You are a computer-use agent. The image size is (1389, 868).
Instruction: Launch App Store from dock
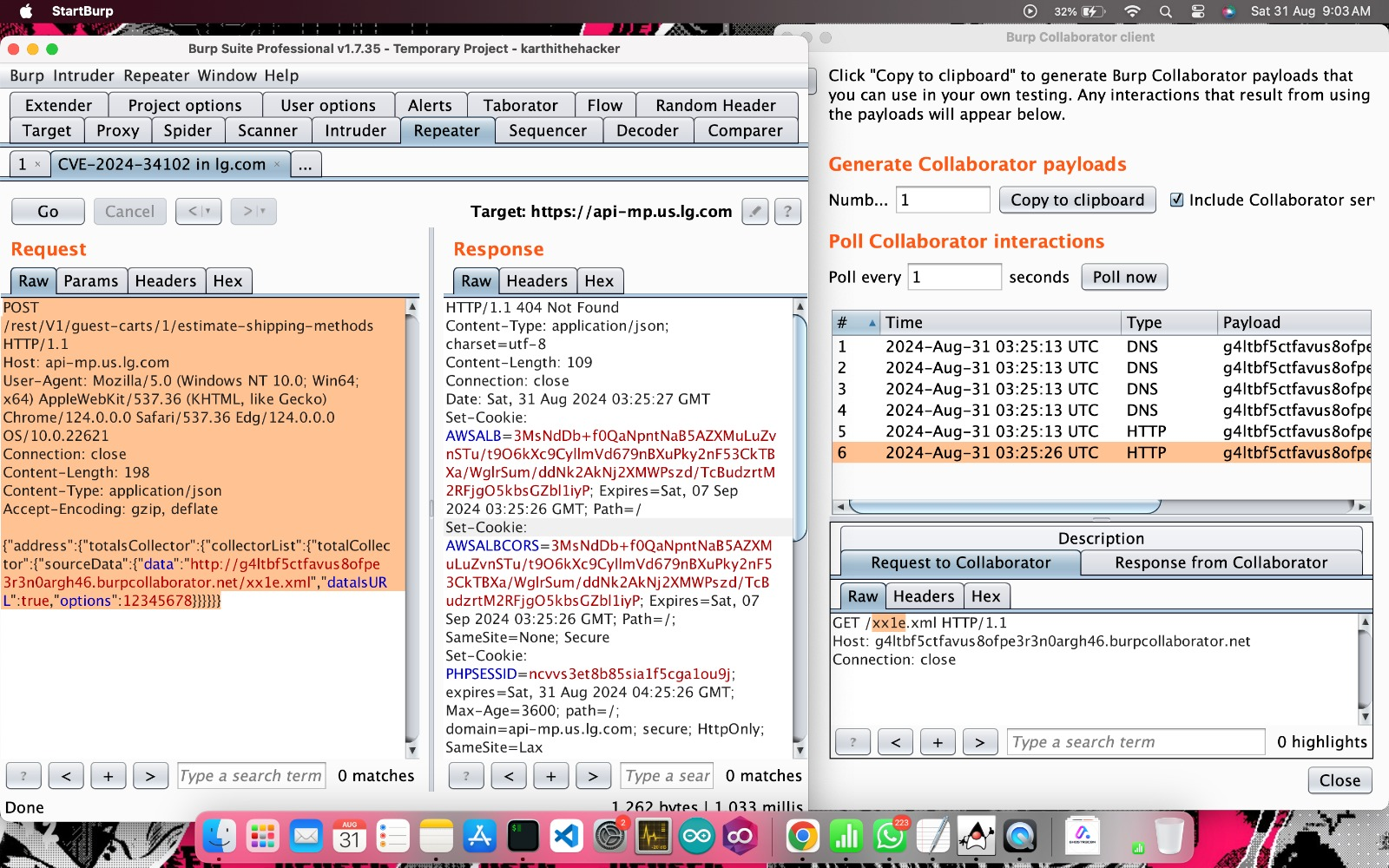479,837
